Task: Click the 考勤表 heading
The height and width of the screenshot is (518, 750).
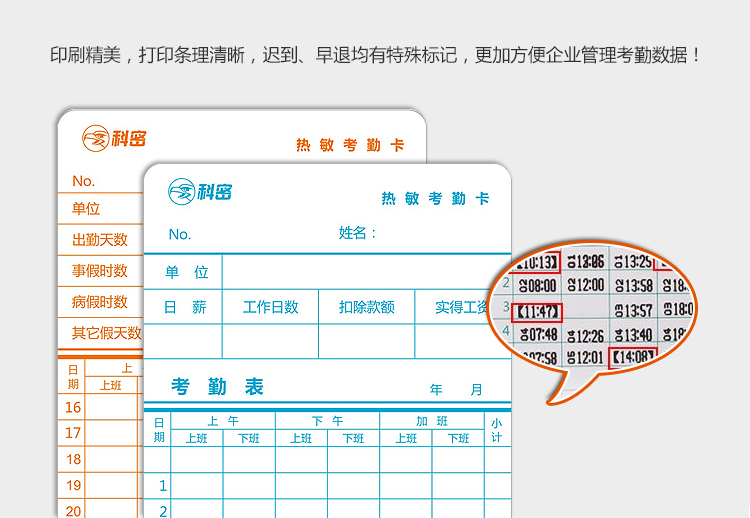Action: pos(217,387)
